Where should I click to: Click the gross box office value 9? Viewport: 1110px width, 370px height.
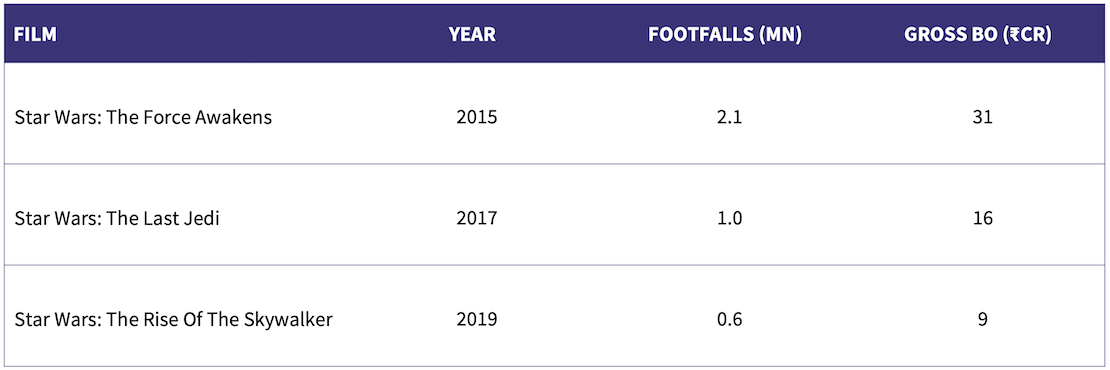point(983,320)
